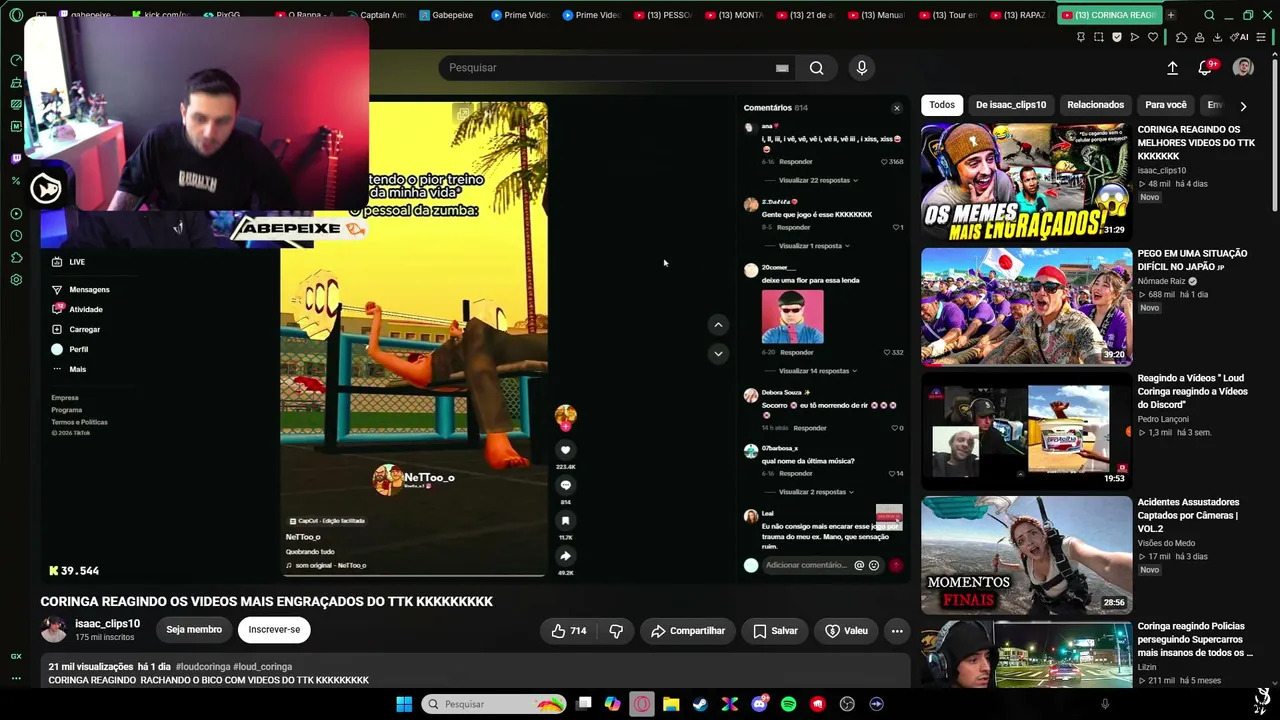Open YouTube notifications bell

pos(1205,68)
